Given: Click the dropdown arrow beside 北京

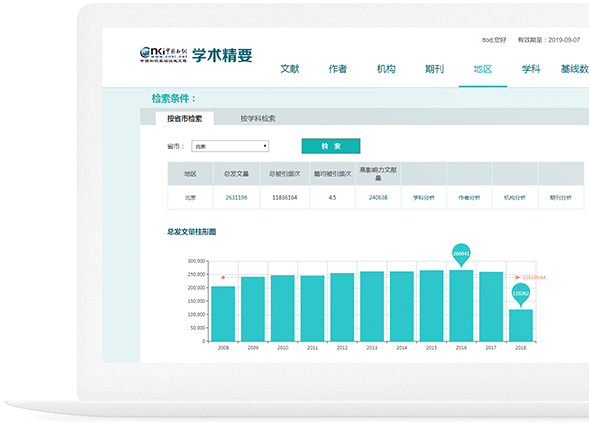Looking at the screenshot, I should tap(265, 146).
